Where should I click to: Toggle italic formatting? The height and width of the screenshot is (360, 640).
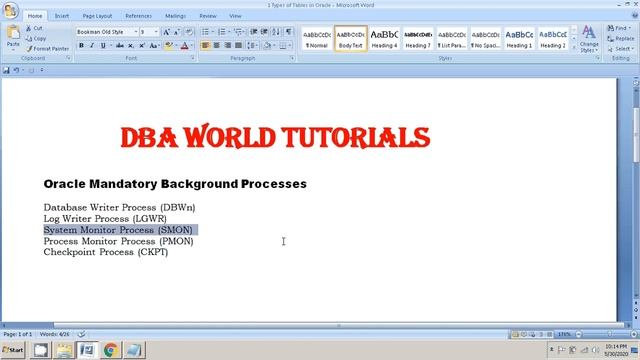click(x=92, y=45)
